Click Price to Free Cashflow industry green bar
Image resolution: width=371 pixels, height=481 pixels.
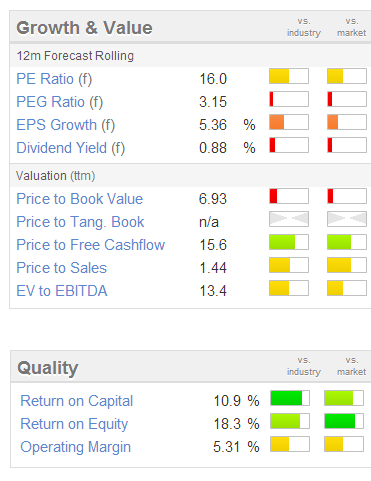[x=289, y=242]
